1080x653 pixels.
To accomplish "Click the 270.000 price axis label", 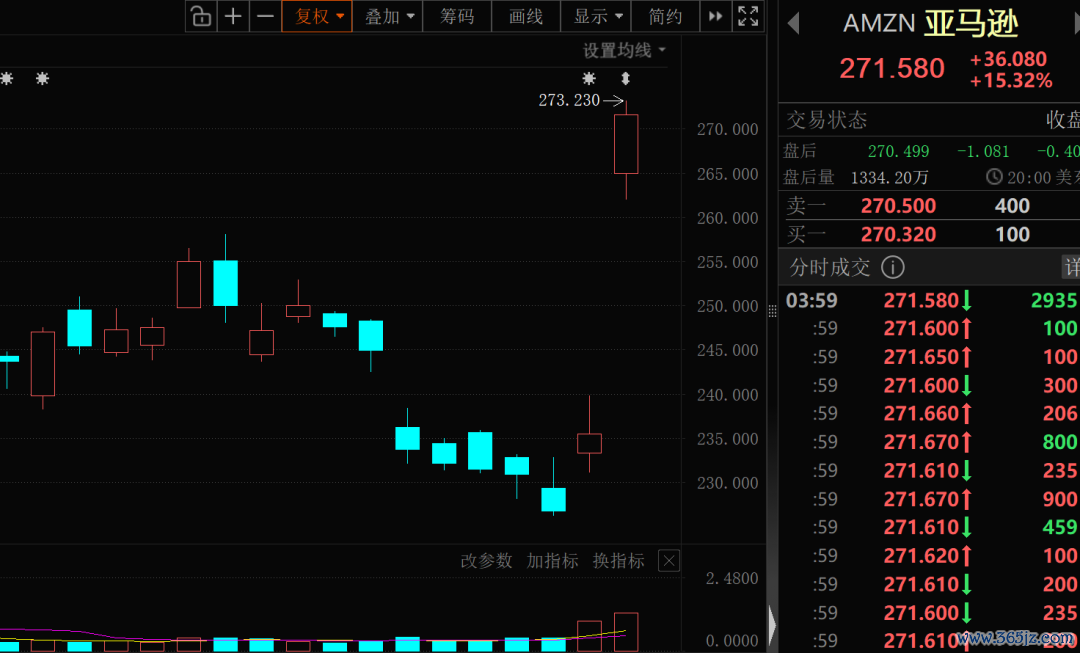I will [727, 129].
